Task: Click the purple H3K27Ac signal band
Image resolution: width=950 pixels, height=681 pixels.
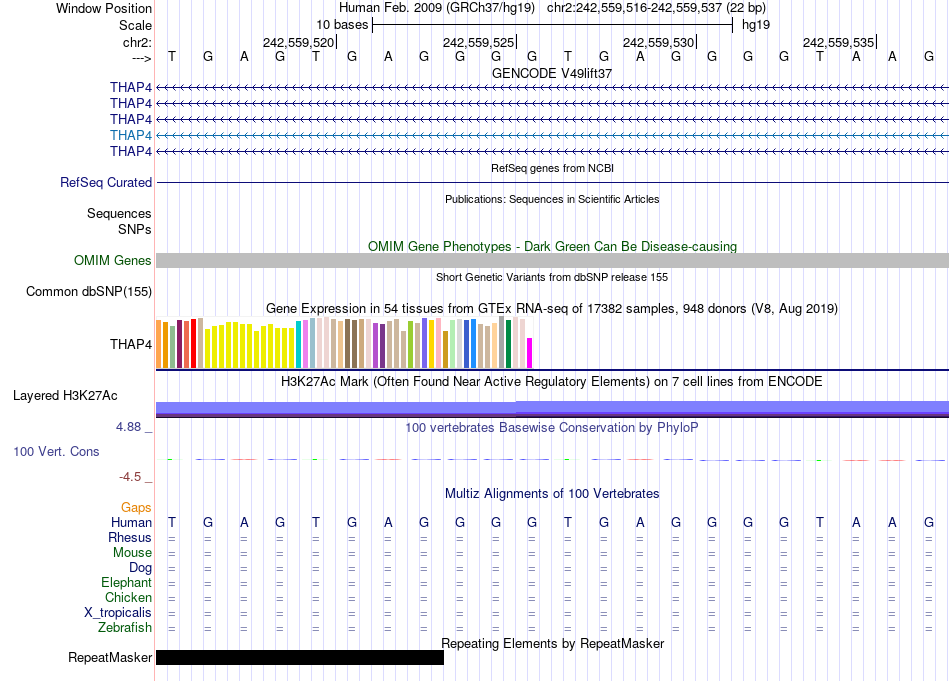Action: (553, 409)
